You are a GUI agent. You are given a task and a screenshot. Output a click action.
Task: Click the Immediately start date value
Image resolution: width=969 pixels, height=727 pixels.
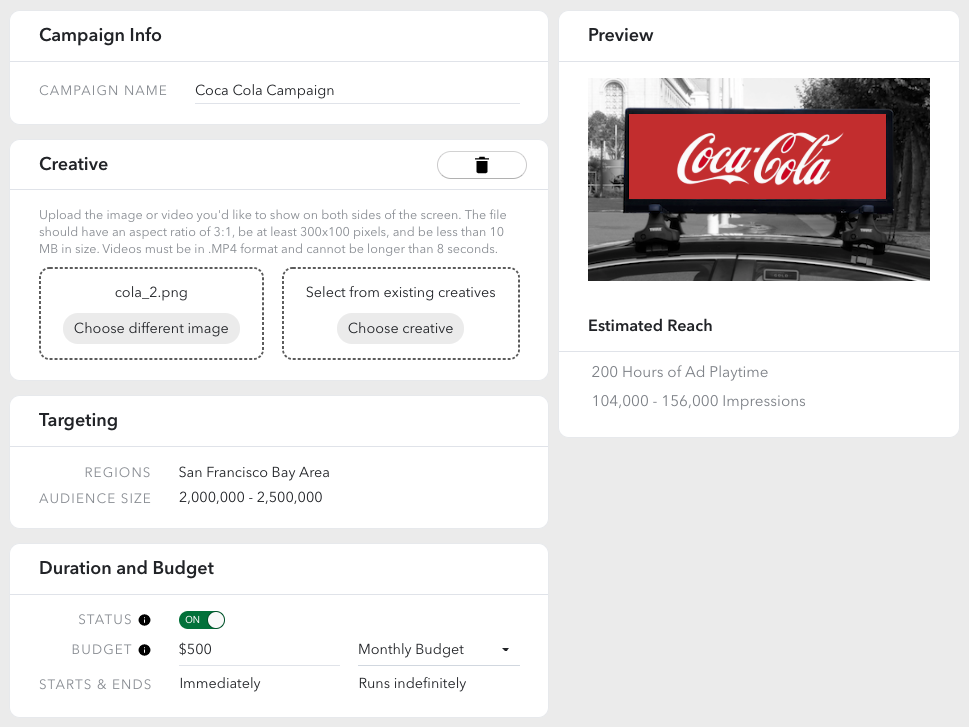[220, 684]
